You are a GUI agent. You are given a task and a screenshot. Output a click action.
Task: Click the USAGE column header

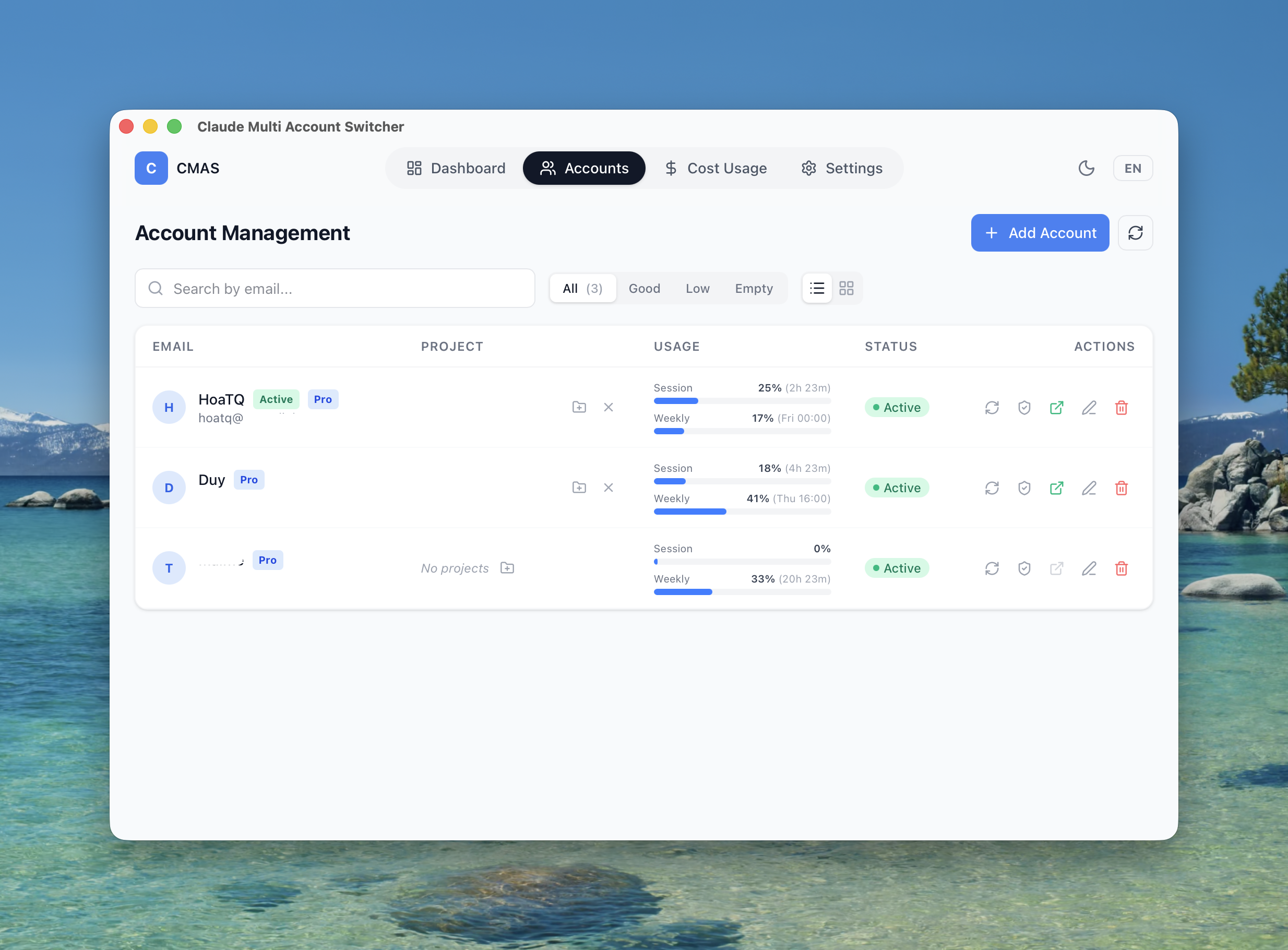(677, 346)
